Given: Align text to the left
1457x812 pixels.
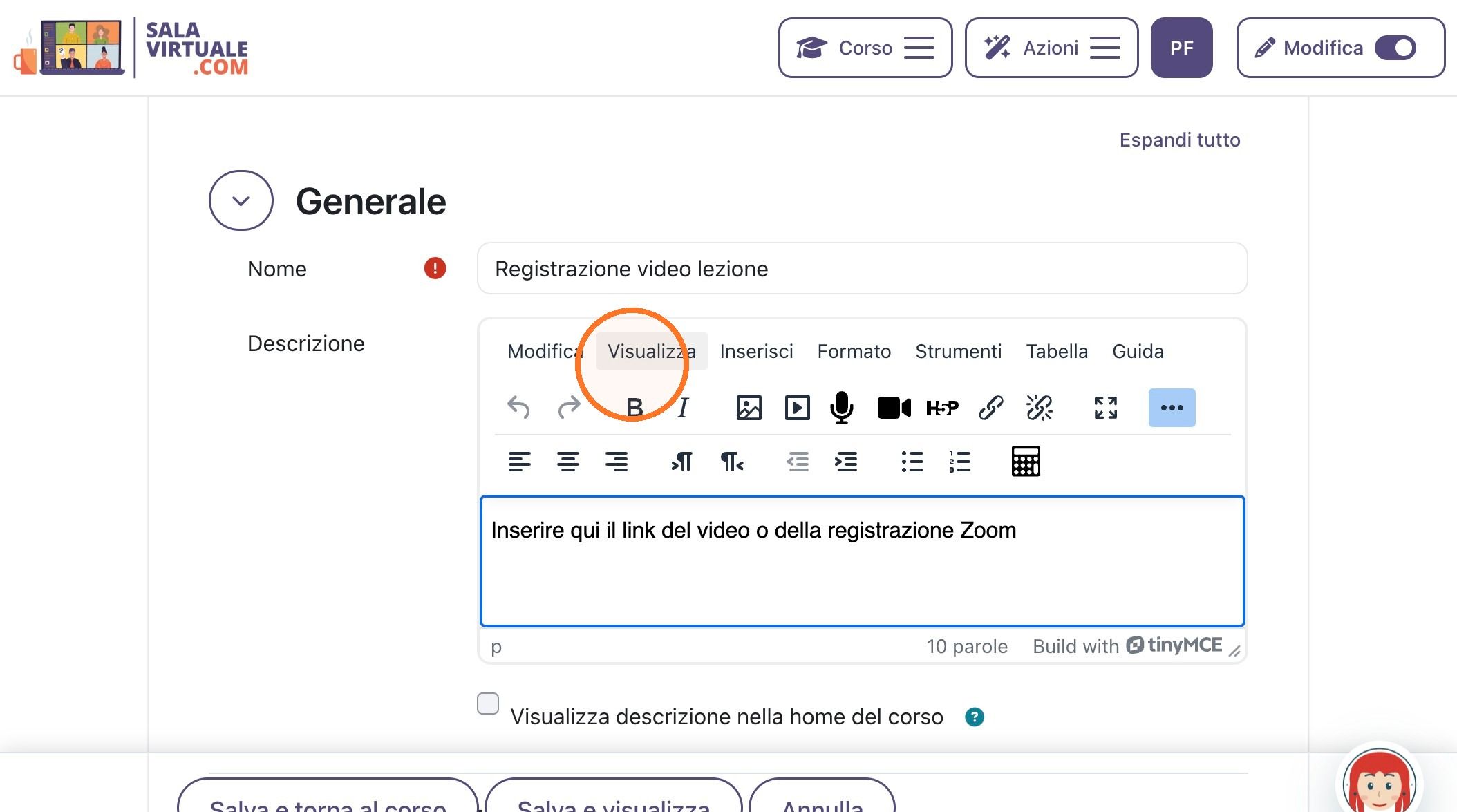Looking at the screenshot, I should coord(520,462).
